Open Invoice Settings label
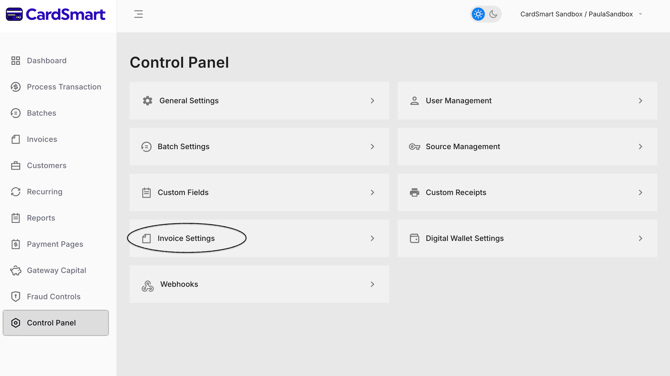This screenshot has width=670, height=376. pos(186,238)
